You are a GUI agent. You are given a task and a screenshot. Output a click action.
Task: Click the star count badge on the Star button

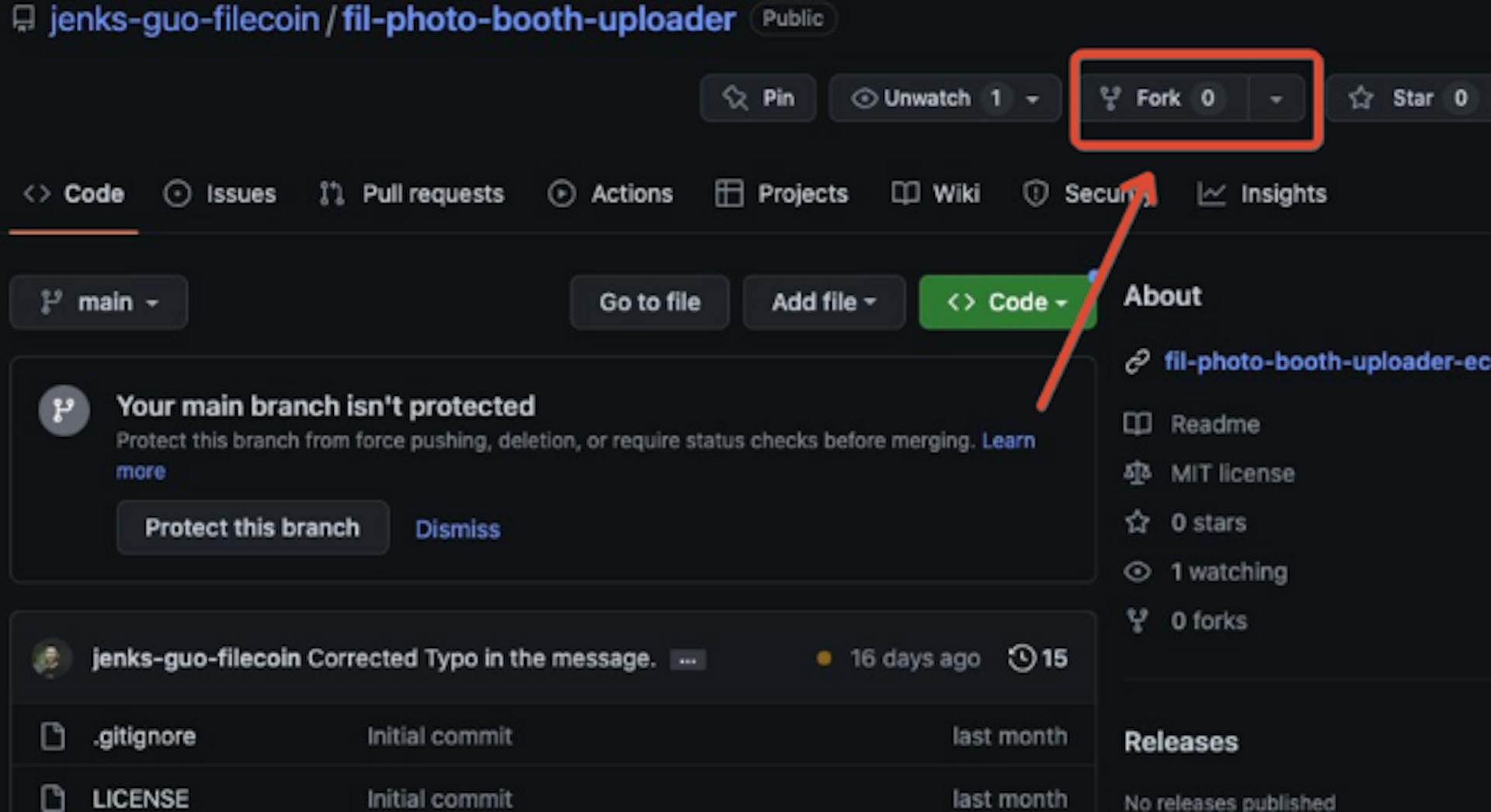tap(1461, 98)
